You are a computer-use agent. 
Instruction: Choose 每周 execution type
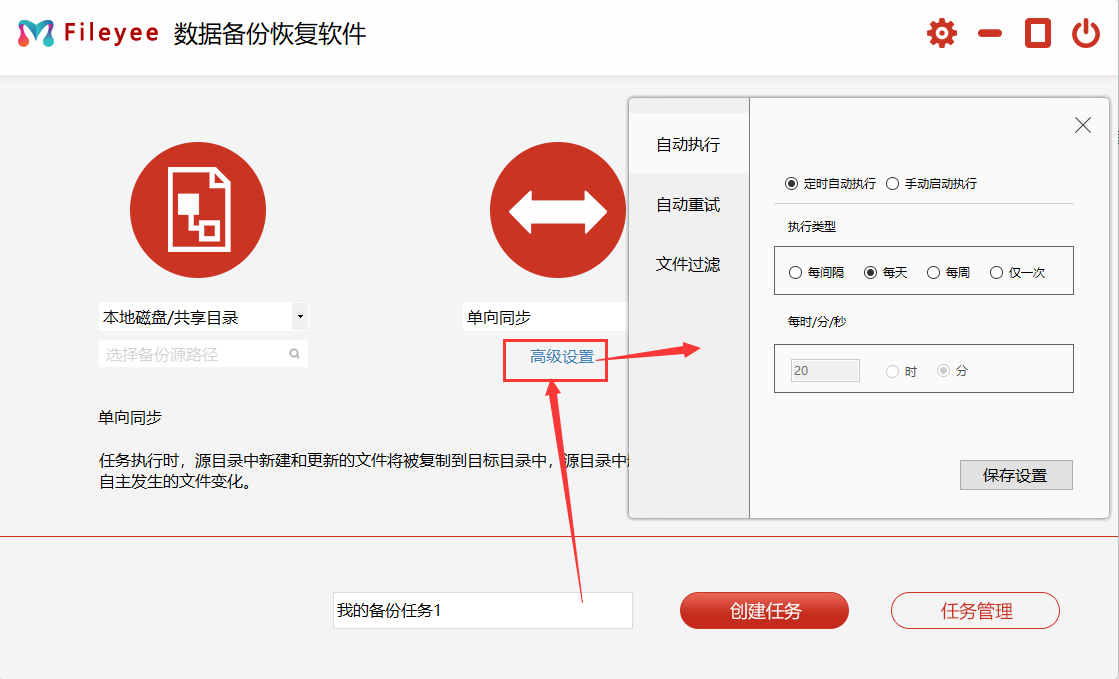(934, 272)
